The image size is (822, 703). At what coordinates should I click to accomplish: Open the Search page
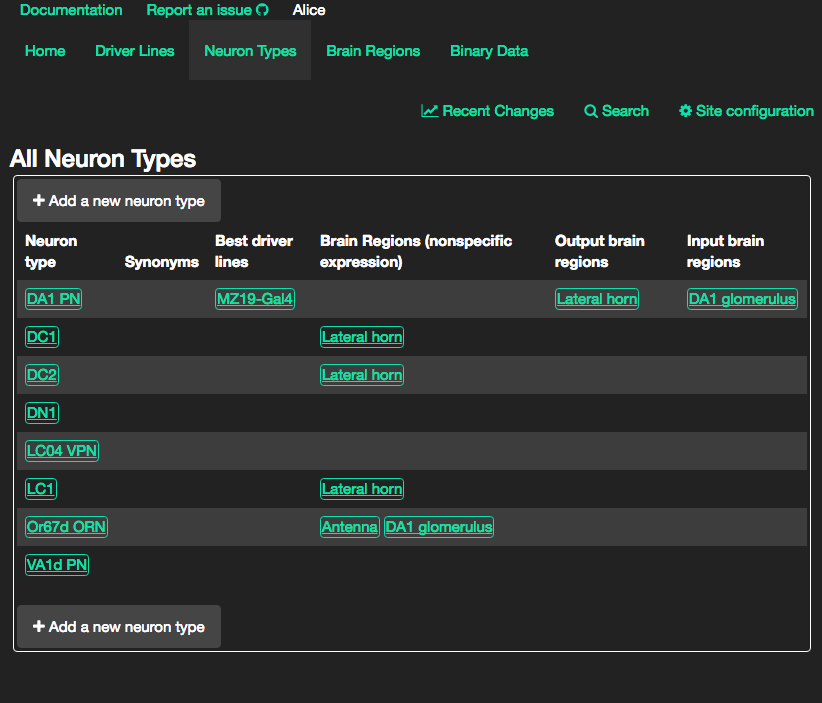coord(616,111)
